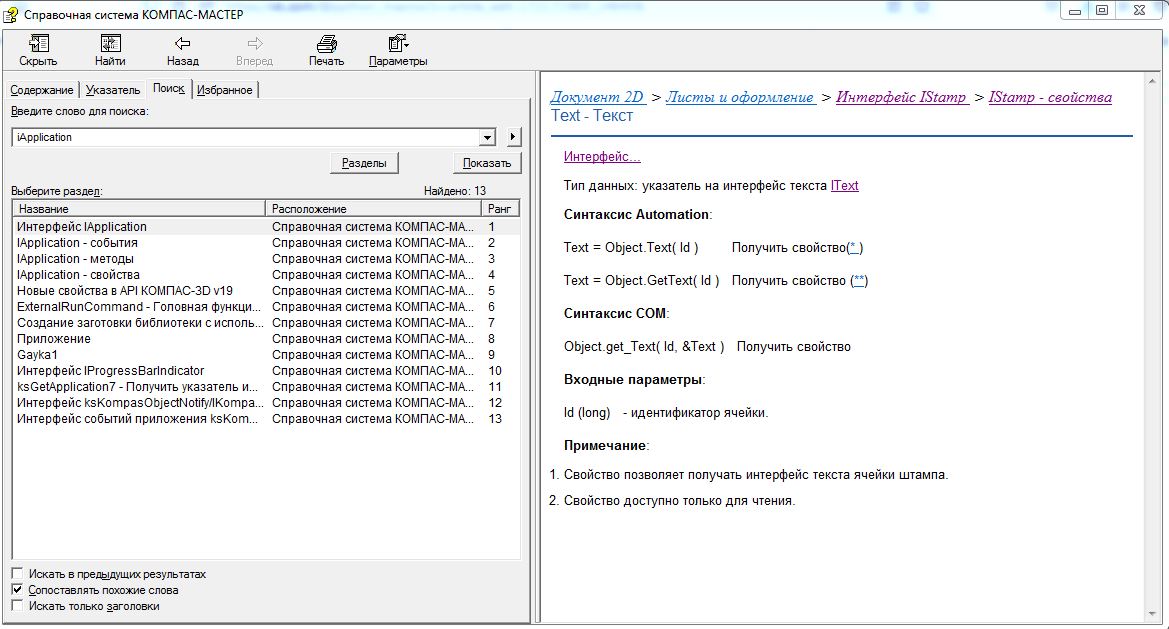Screen dimensions: 1169x629
Task: Open the IText interface link
Action: click(x=845, y=186)
